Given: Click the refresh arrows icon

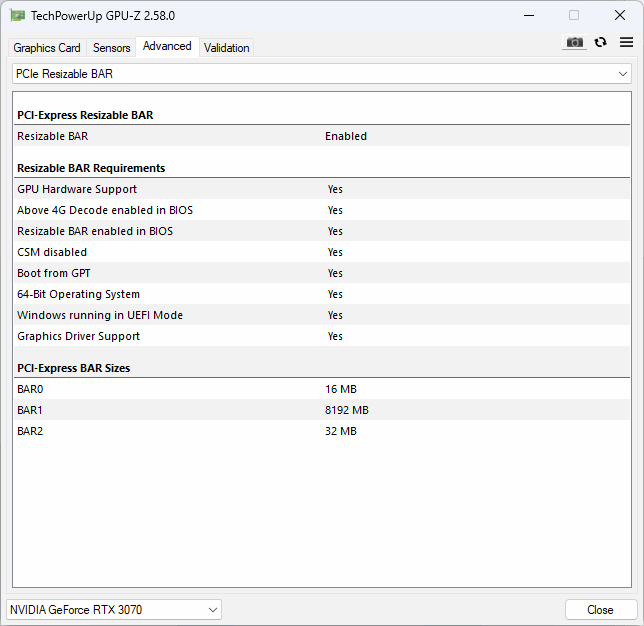Looking at the screenshot, I should (x=600, y=42).
